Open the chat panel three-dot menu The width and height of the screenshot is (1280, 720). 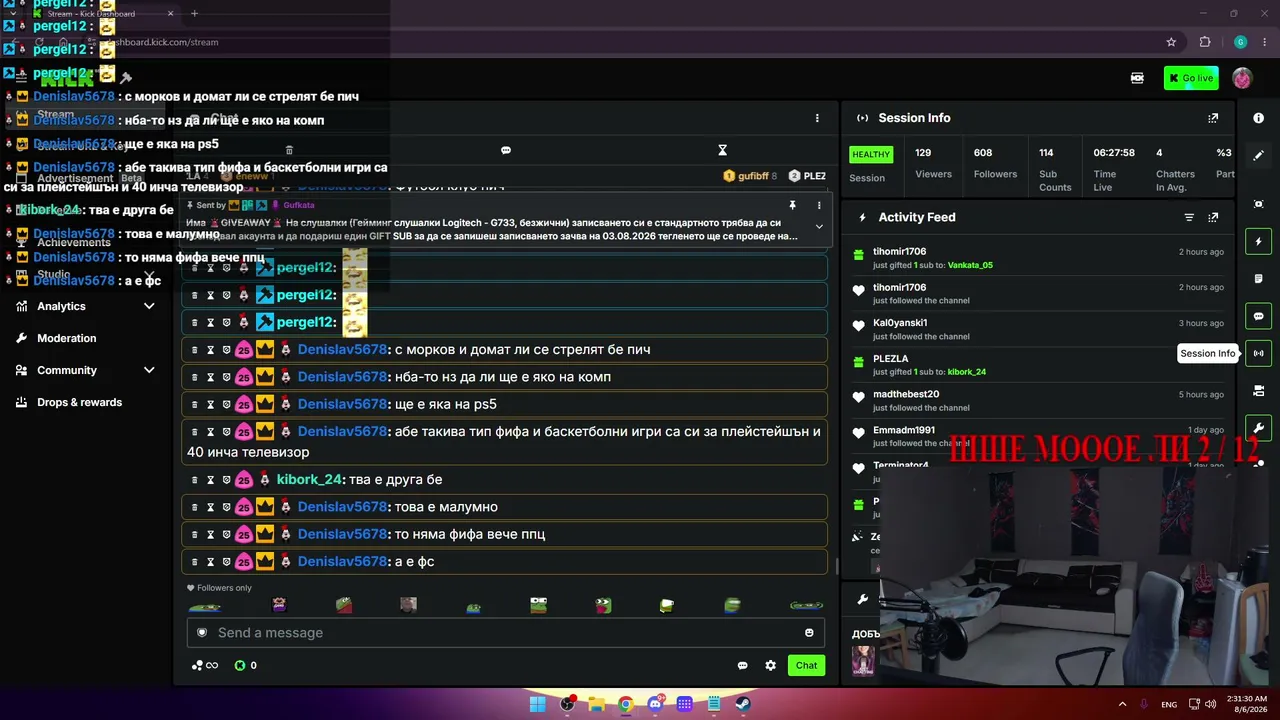817,118
